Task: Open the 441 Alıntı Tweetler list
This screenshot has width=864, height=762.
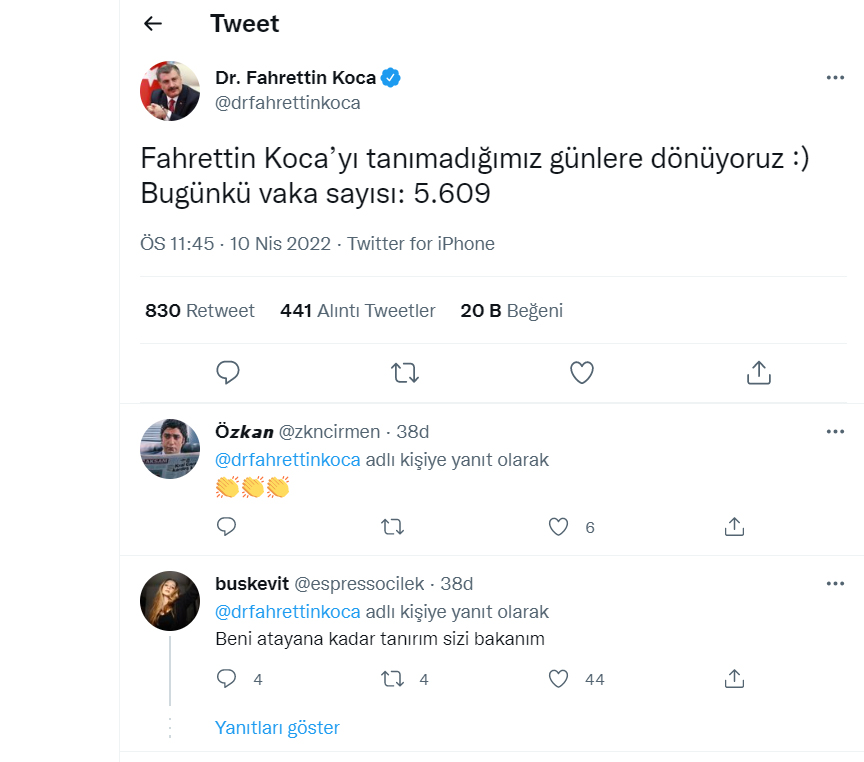Action: pyautogui.click(x=358, y=311)
